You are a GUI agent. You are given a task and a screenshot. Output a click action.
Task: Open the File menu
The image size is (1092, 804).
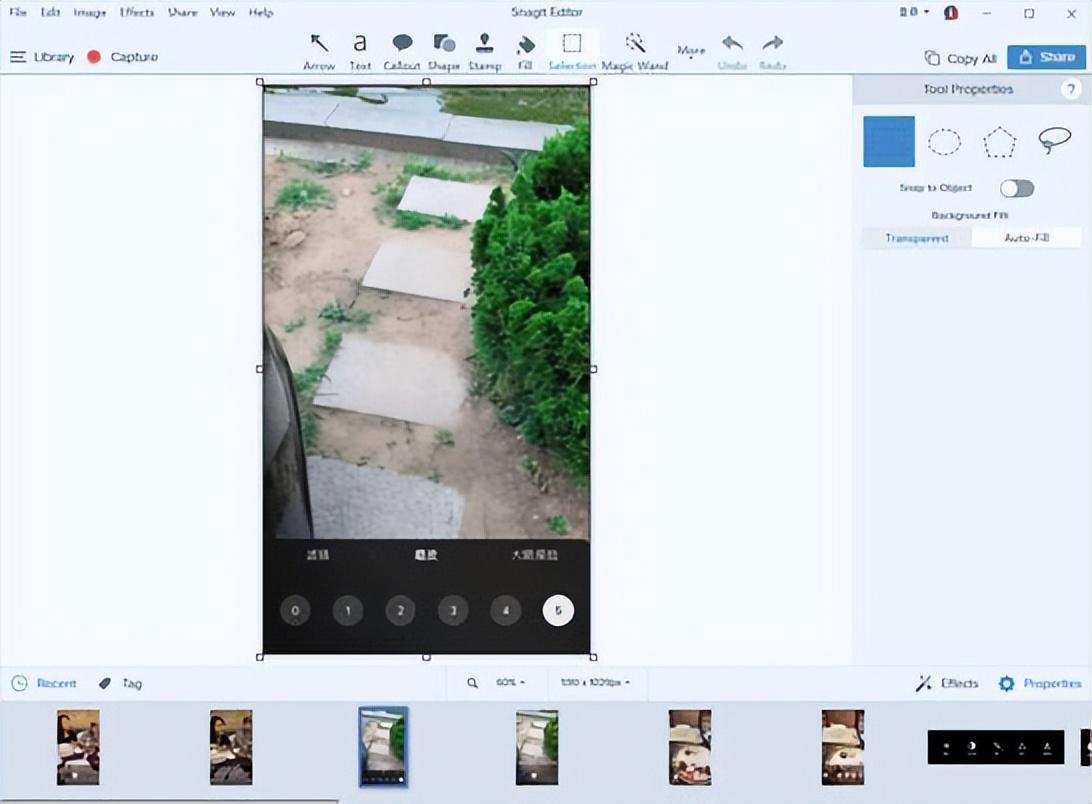pos(18,12)
